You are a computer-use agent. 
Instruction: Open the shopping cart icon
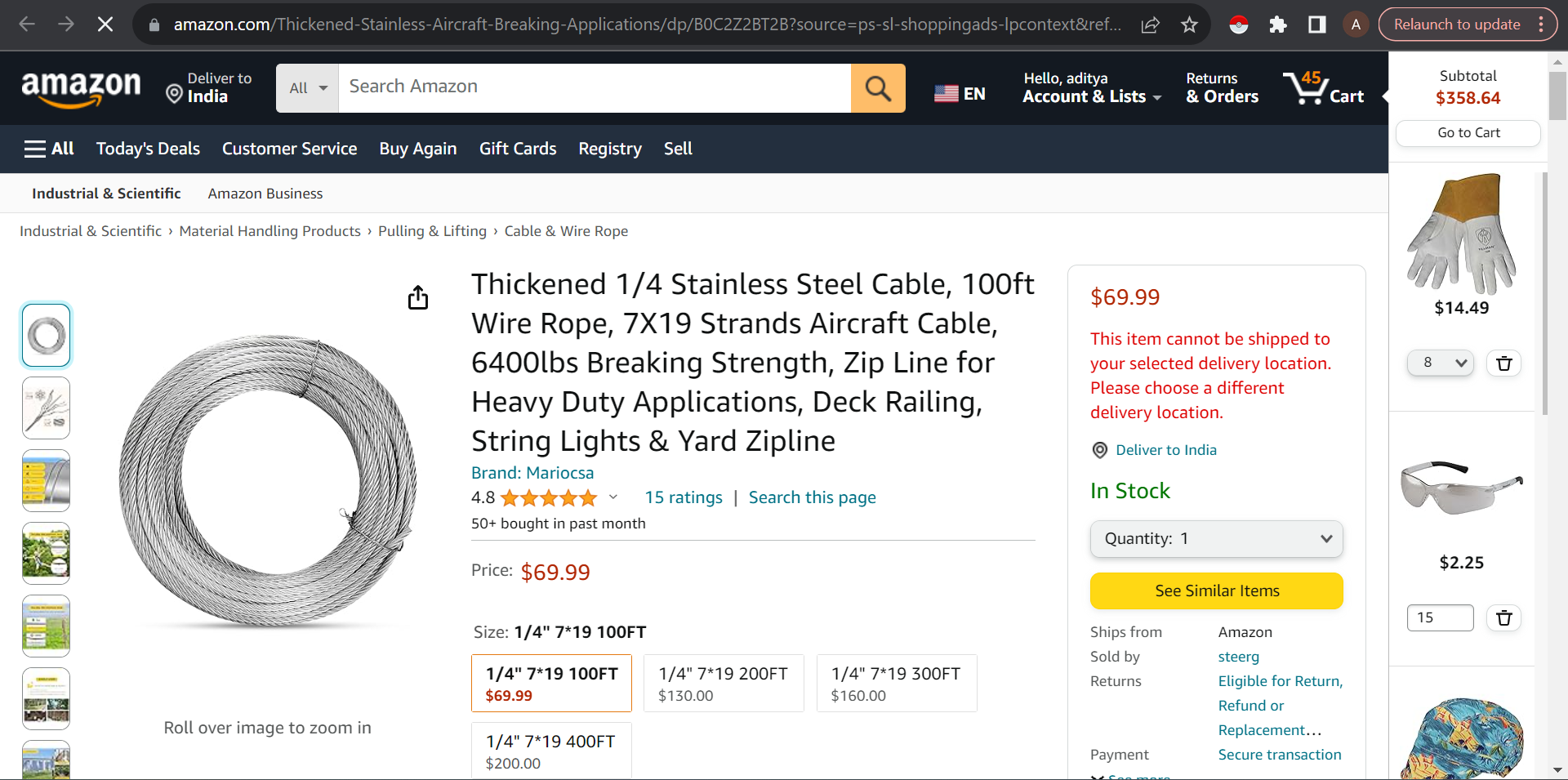point(1323,88)
